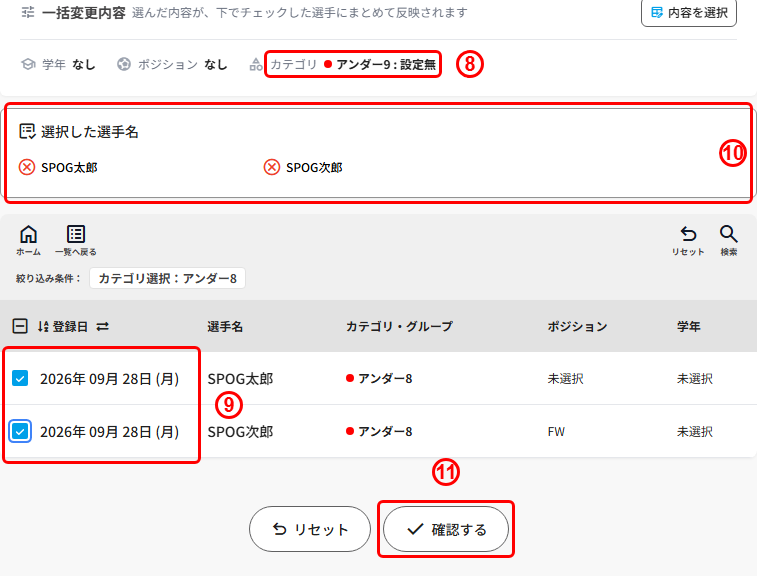Click the red dot before アンダー9:設定無

point(328,64)
